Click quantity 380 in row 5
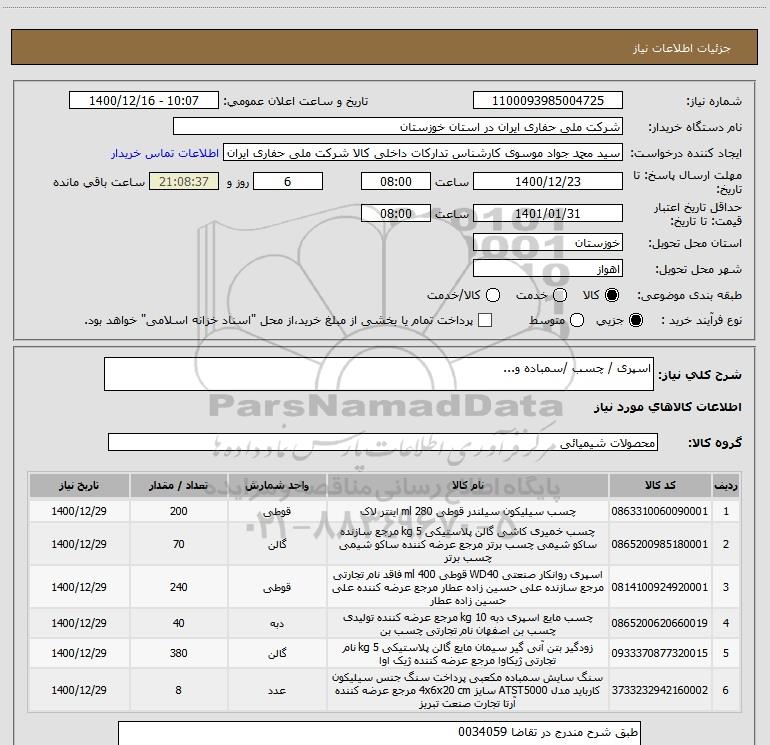Image resolution: width=770 pixels, height=745 pixels. [x=178, y=653]
